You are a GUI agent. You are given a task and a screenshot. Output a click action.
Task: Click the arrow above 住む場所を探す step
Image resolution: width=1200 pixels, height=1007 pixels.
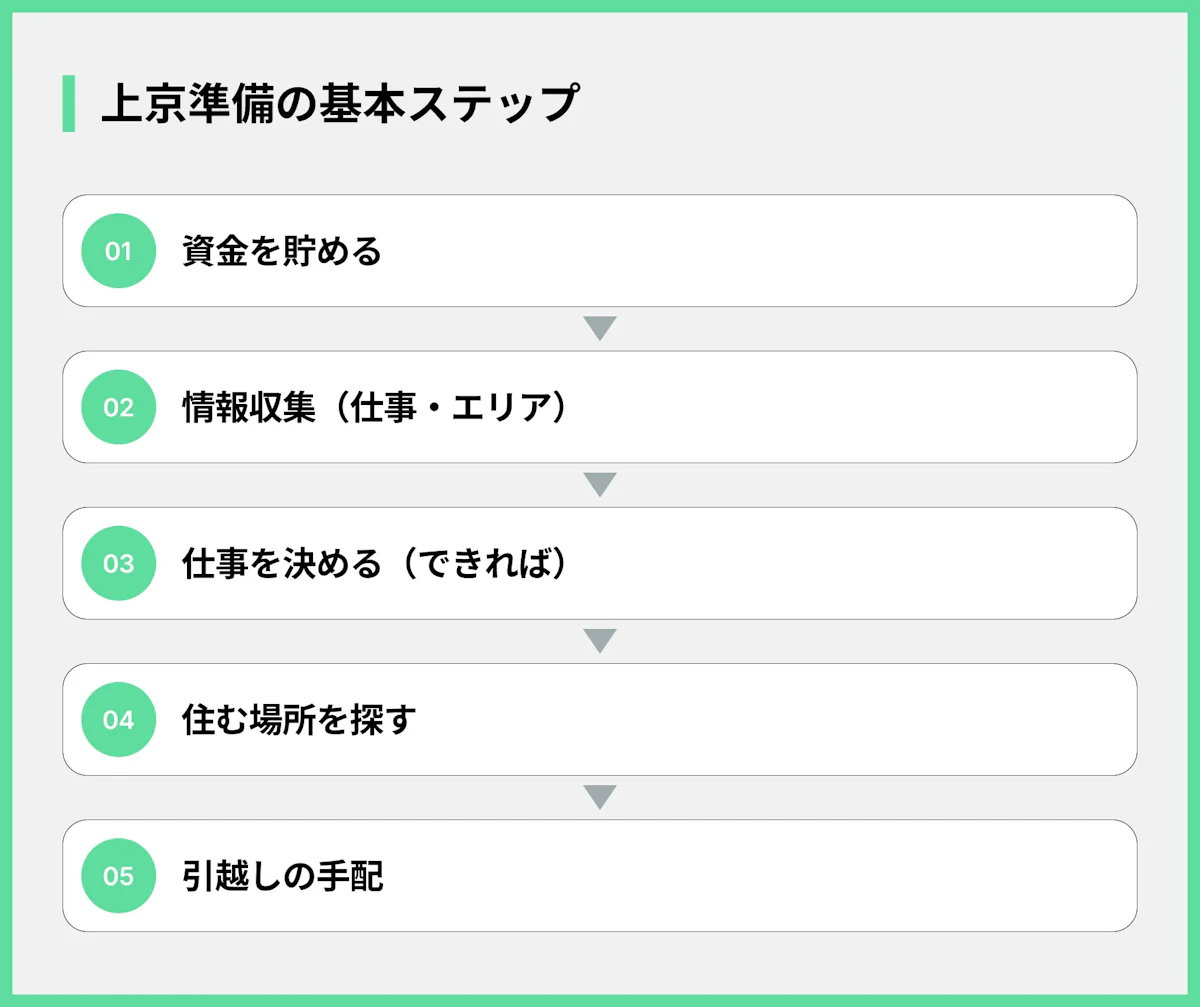[x=599, y=640]
